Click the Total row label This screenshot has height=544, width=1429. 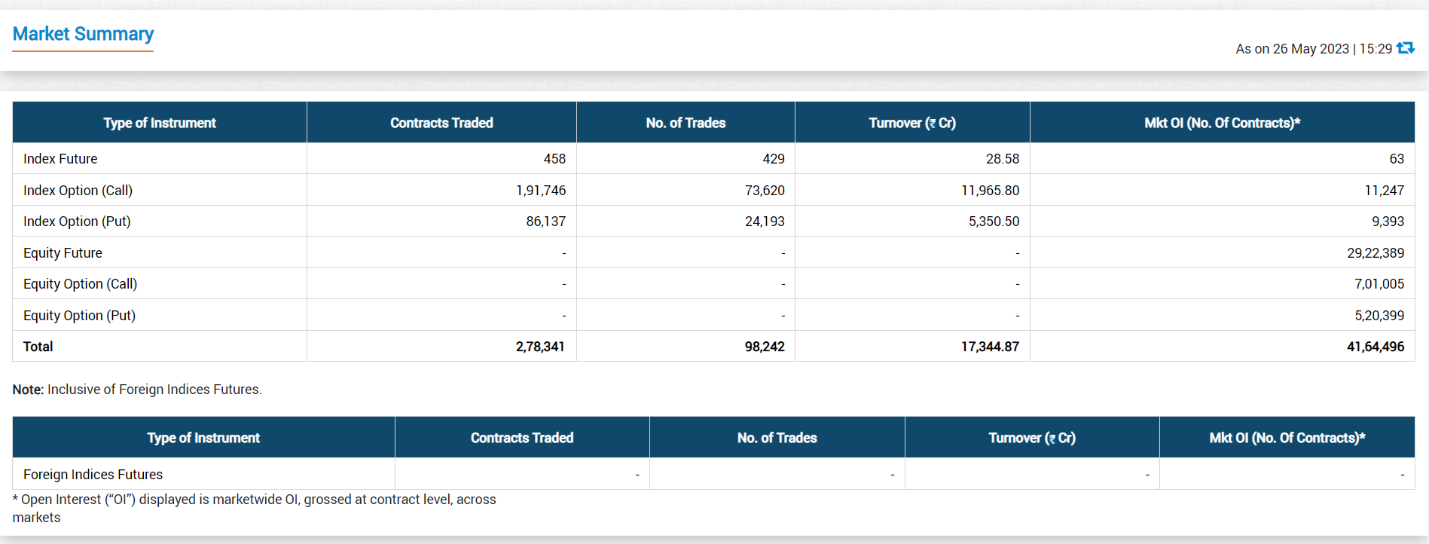(38, 346)
